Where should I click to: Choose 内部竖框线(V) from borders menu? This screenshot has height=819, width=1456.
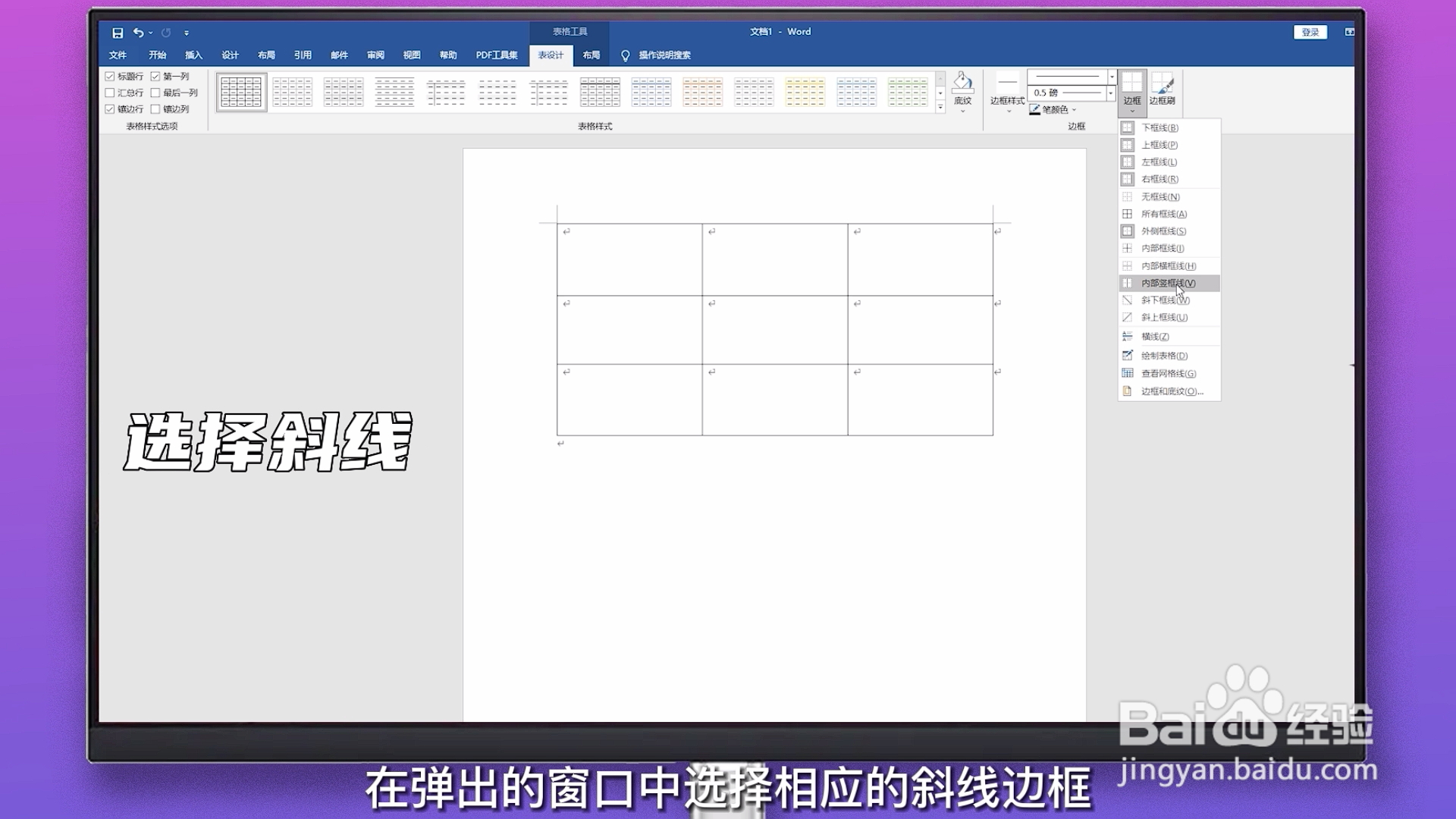point(1169,283)
